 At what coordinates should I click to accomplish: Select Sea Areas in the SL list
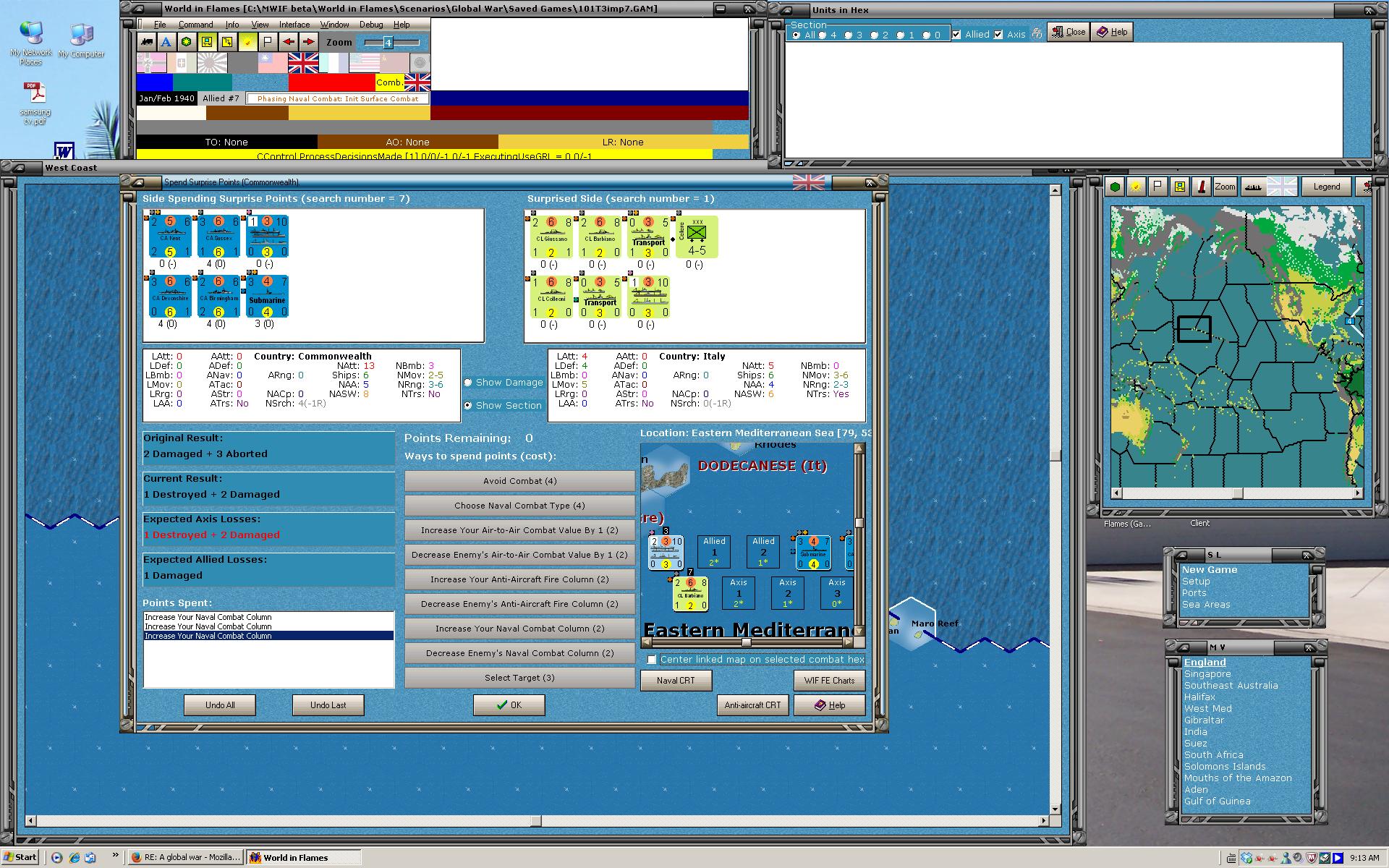click(x=1206, y=605)
